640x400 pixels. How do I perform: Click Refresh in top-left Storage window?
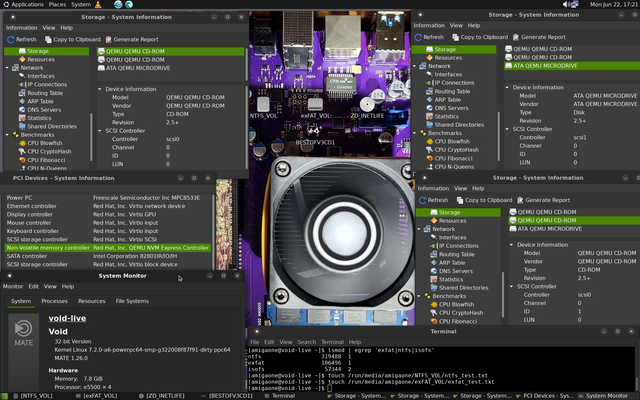tap(22, 40)
